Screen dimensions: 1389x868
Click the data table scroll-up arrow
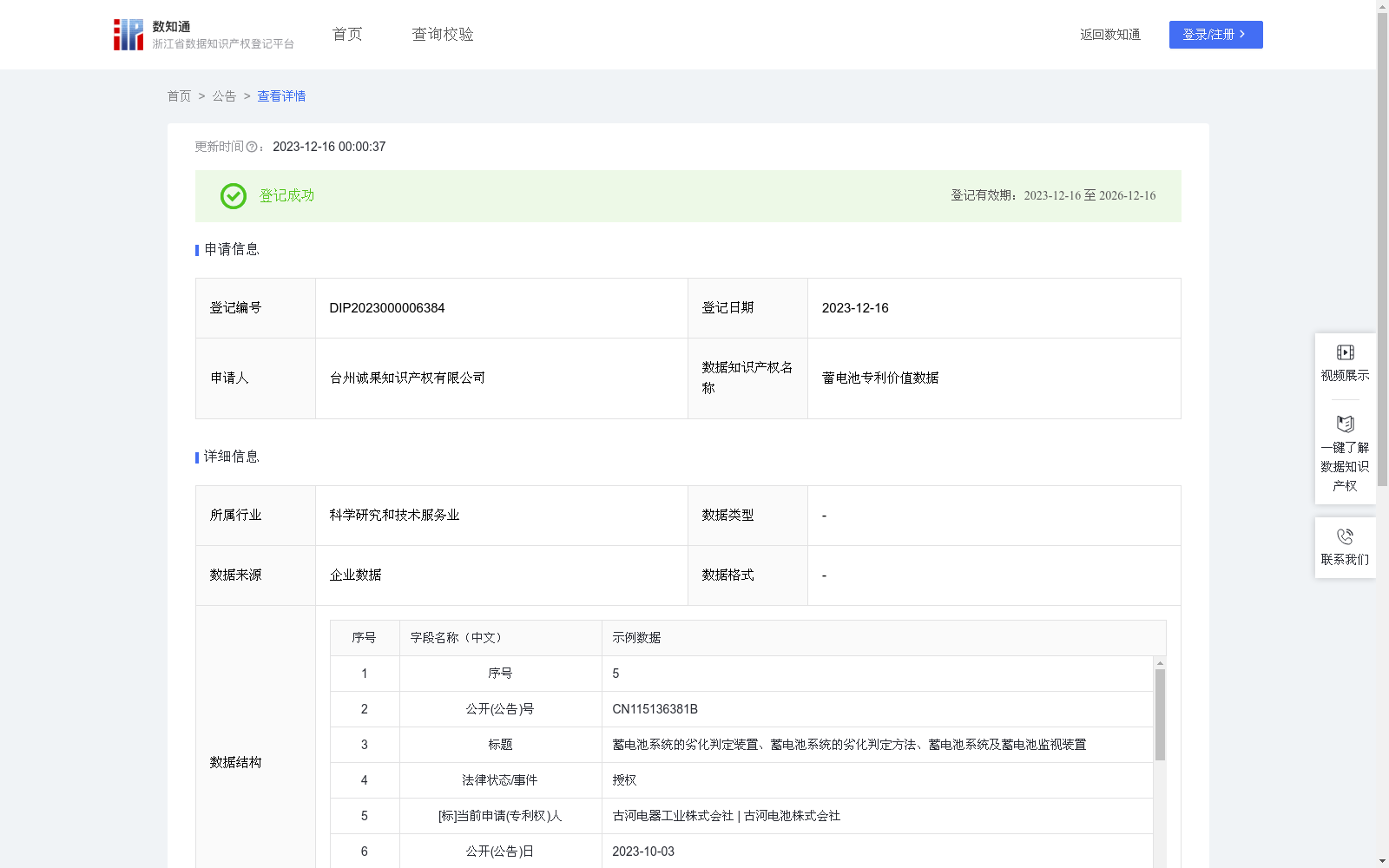point(1160,663)
